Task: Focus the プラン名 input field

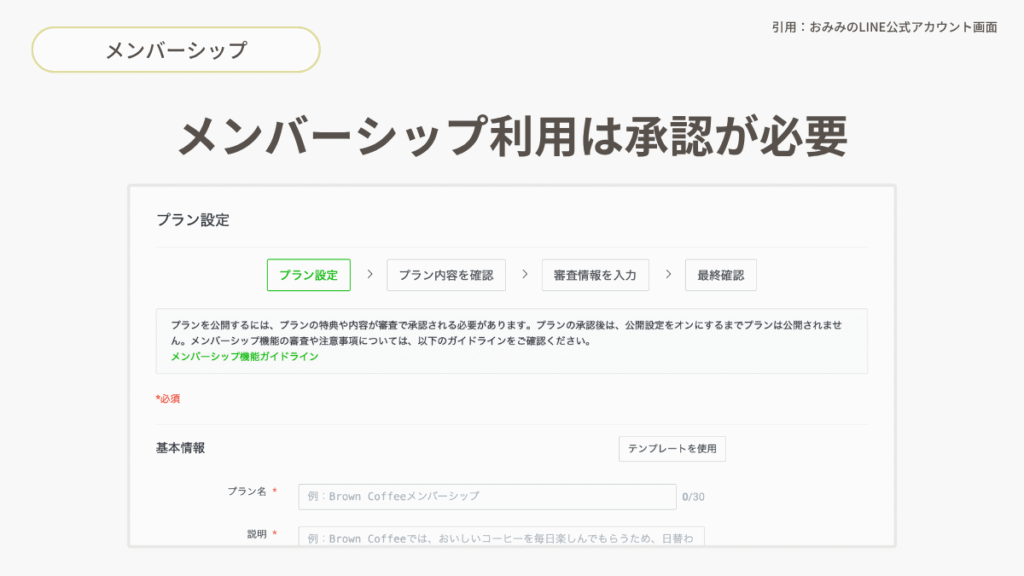Action: 487,496
